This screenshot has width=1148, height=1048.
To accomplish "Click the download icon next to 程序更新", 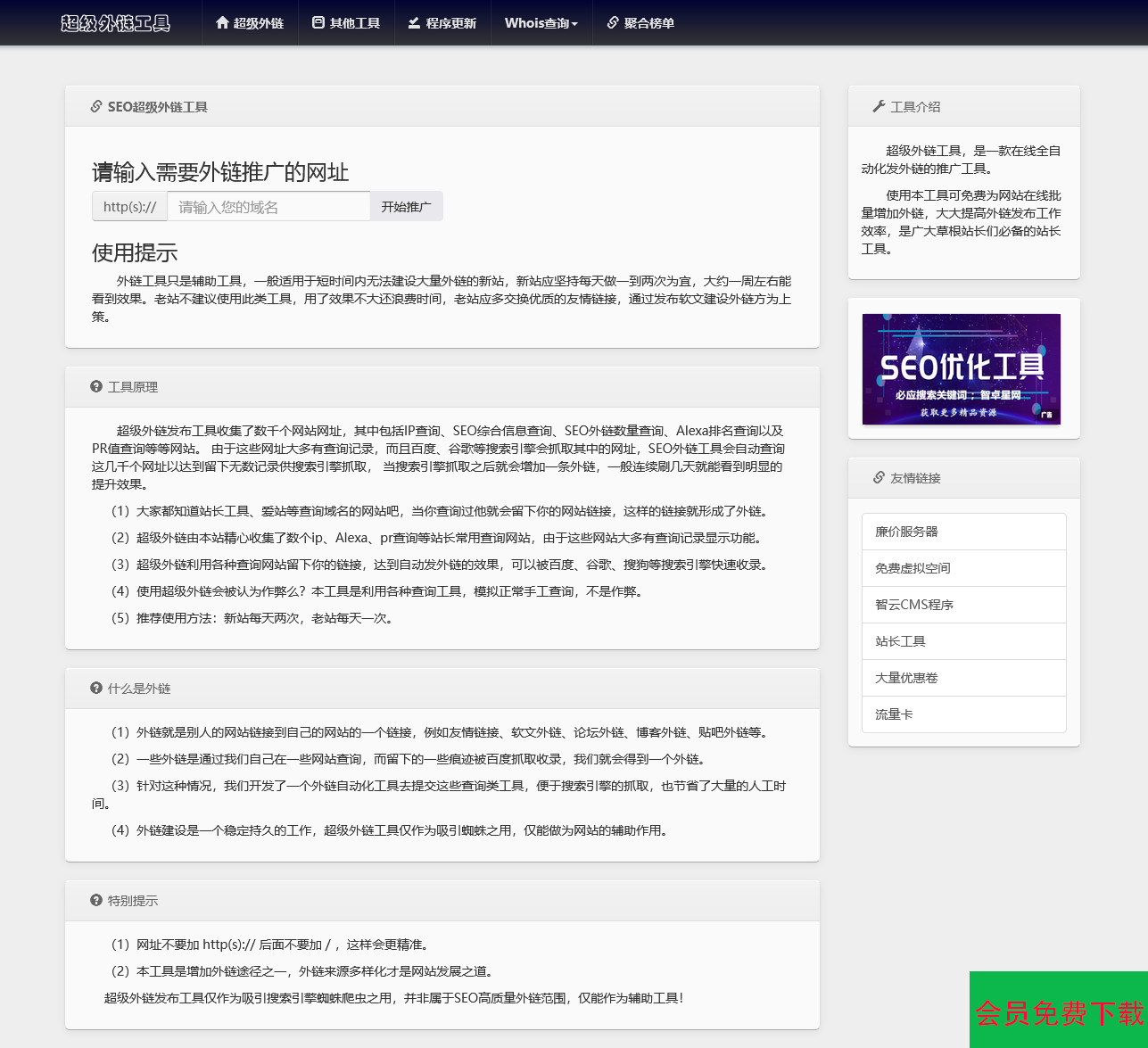I will point(415,23).
